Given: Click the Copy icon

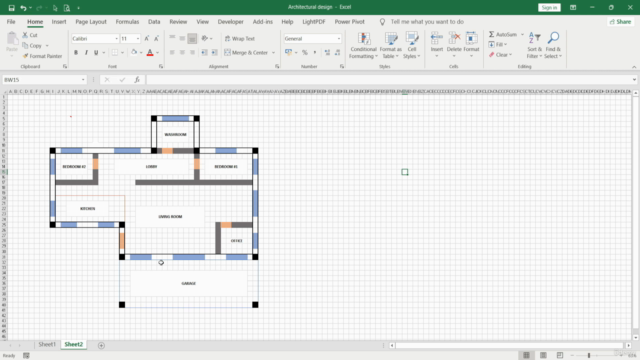Looking at the screenshot, I should [x=25, y=46].
